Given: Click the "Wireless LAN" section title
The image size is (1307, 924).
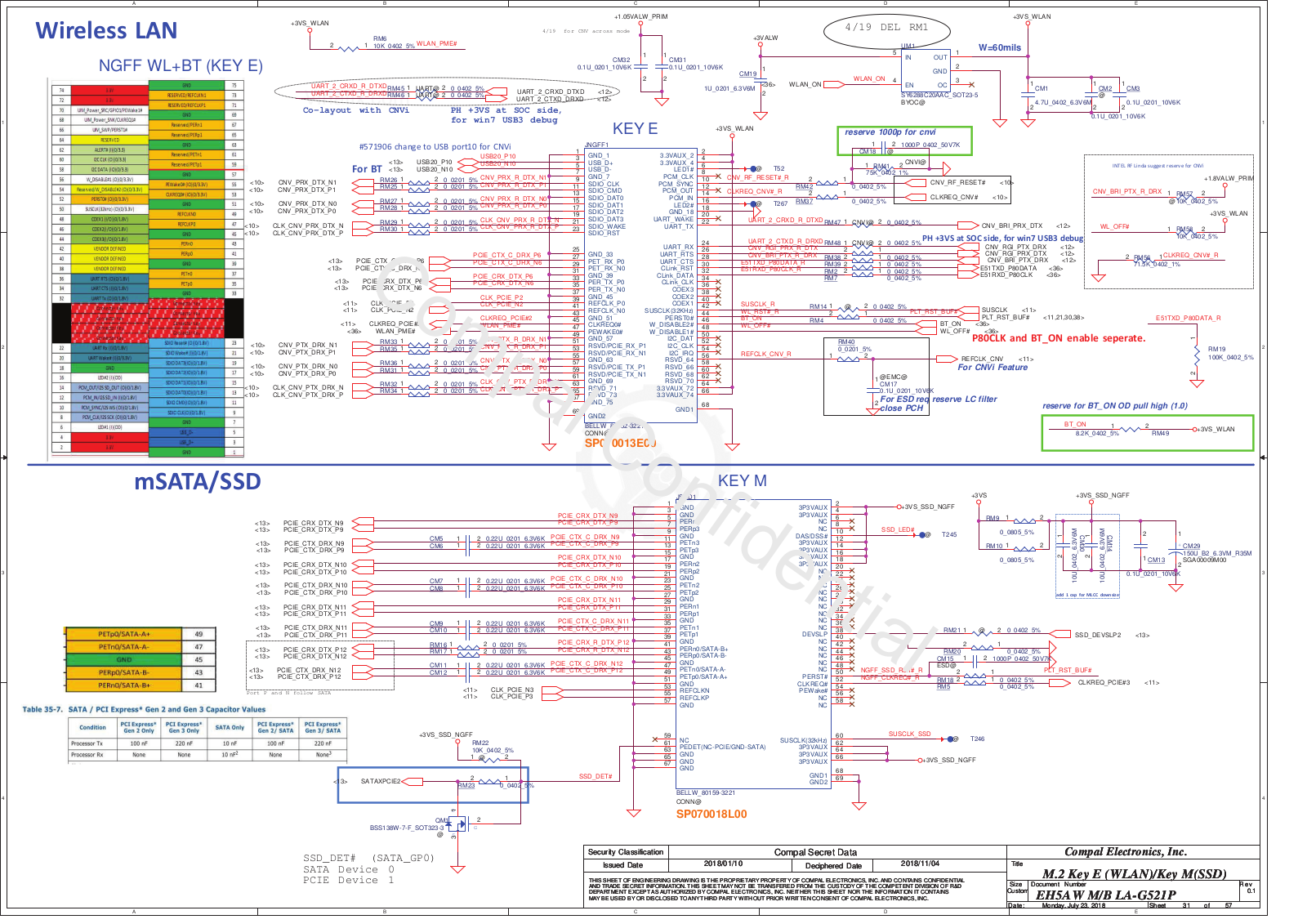Looking at the screenshot, I should click(106, 31).
